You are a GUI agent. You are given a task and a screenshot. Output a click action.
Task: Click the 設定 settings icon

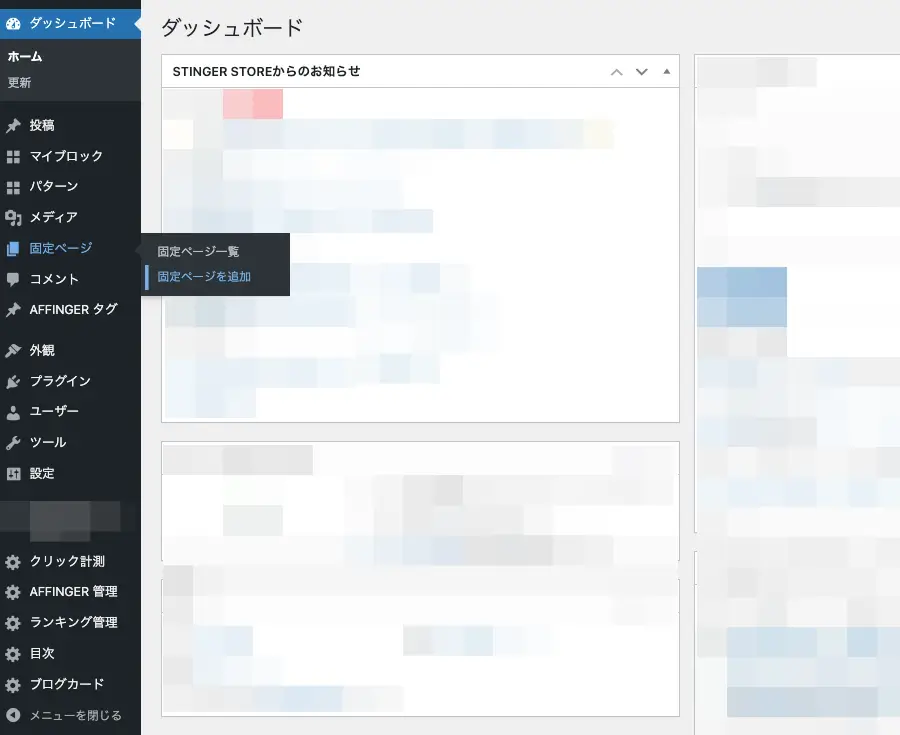click(15, 474)
